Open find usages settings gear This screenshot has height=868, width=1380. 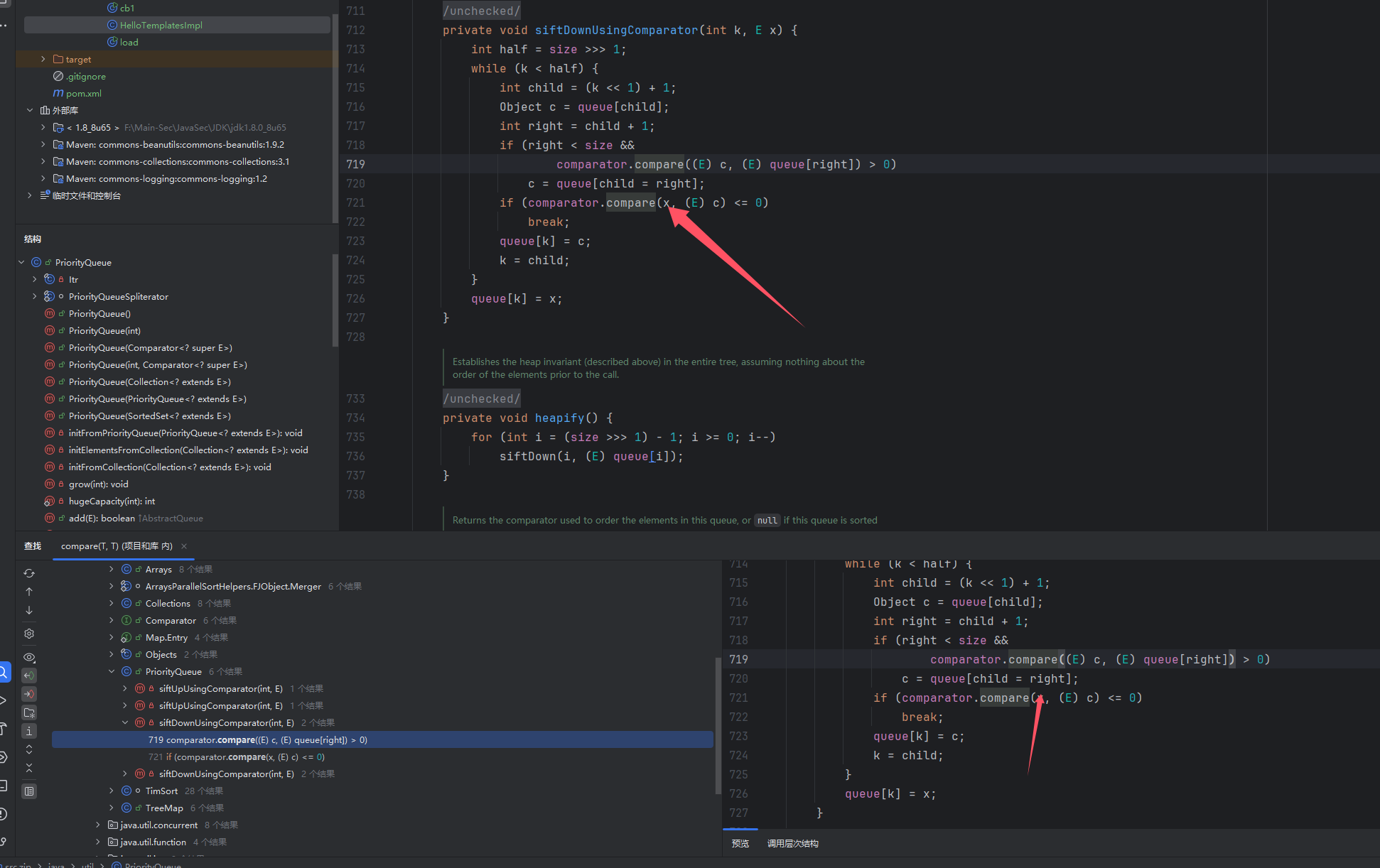click(x=29, y=634)
